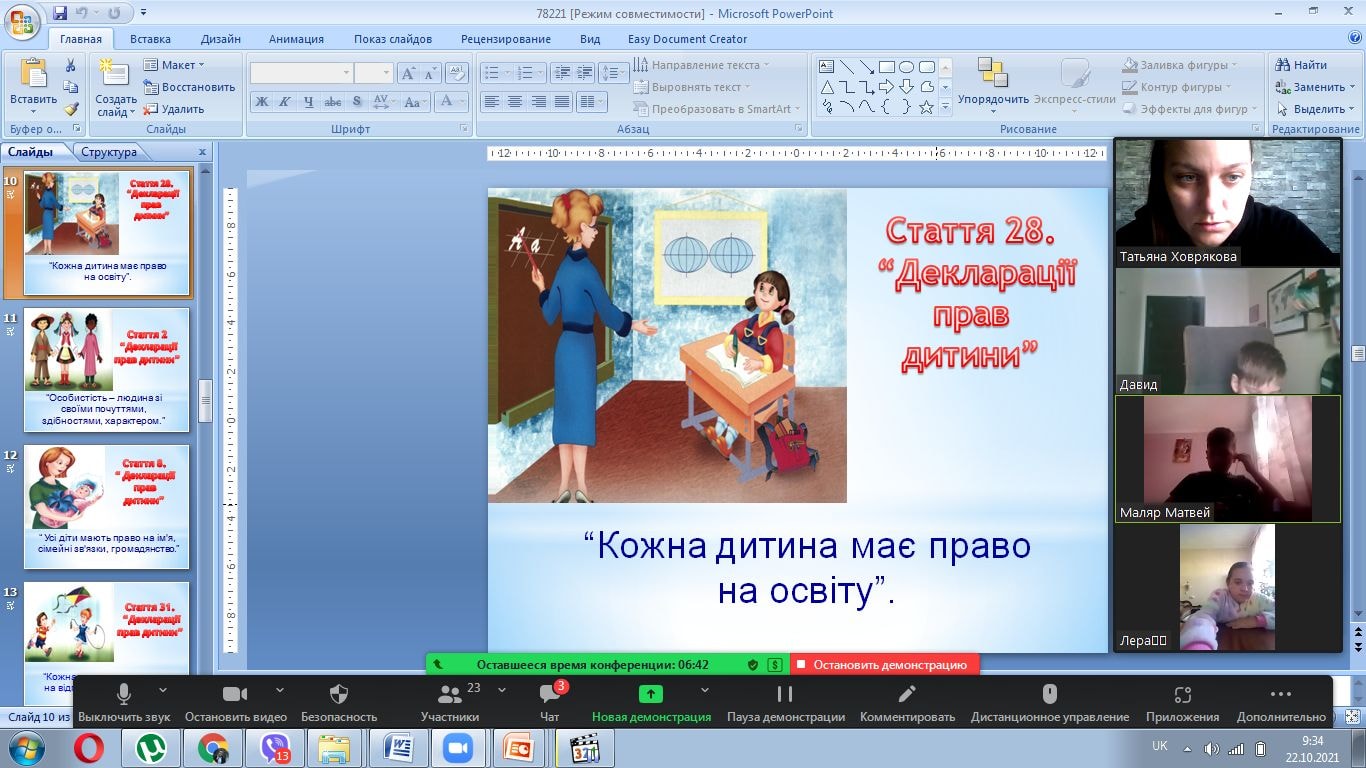Click the Остановить демонстрацию button
Image resolution: width=1366 pixels, height=768 pixels.
click(x=884, y=664)
